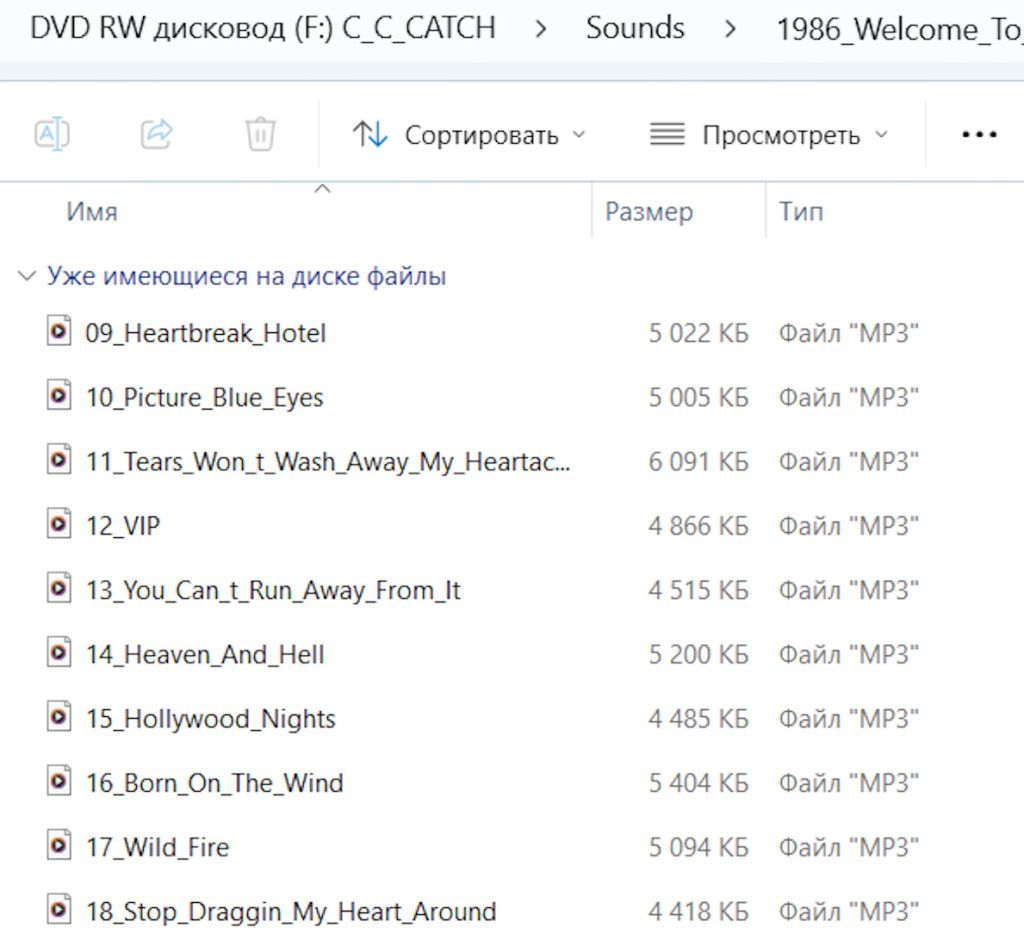Click size value 6 091 КБ
This screenshot has width=1024, height=952.
tap(698, 462)
